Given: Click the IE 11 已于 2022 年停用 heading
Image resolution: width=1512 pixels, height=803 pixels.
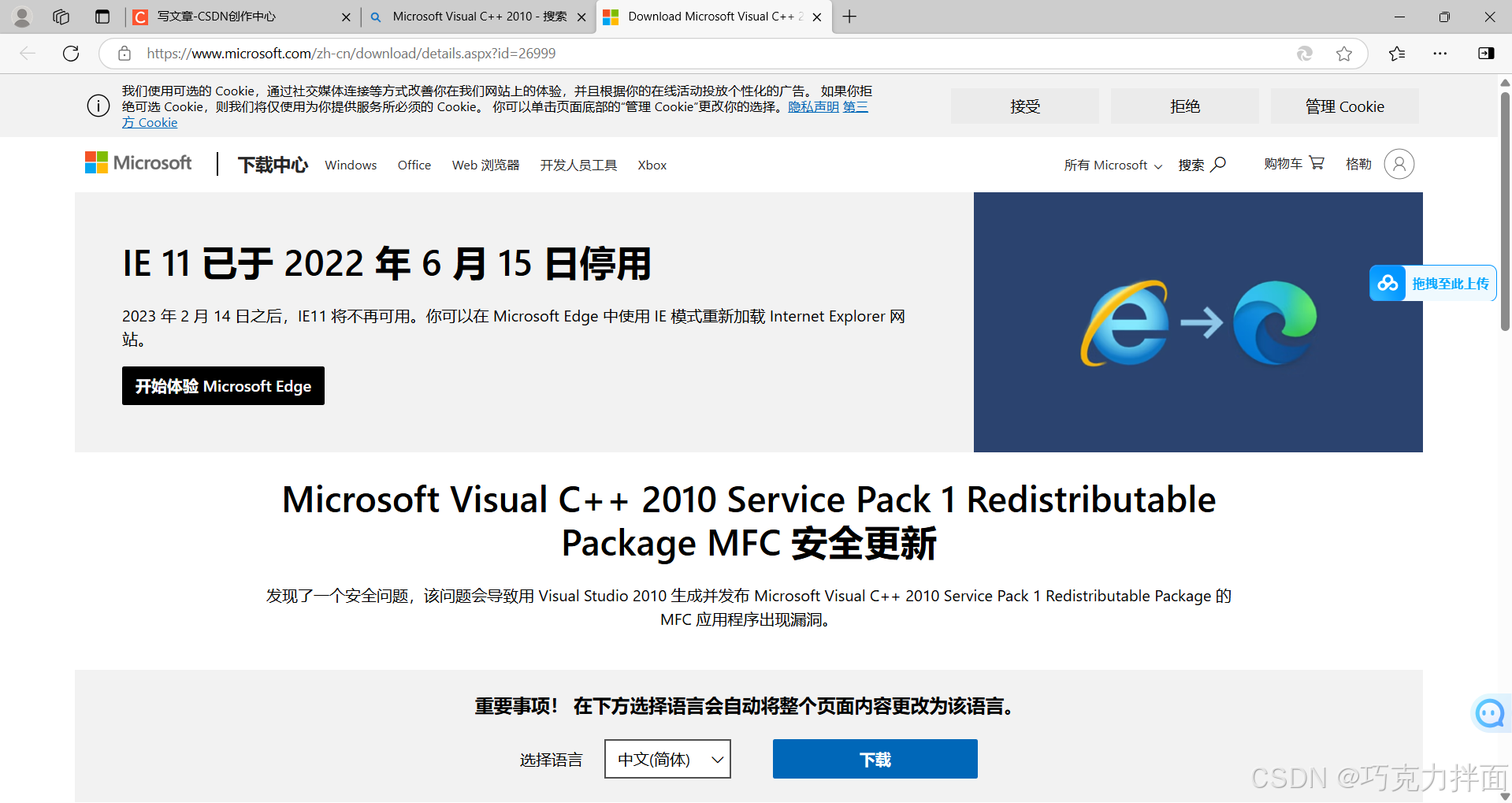Looking at the screenshot, I should 387,263.
